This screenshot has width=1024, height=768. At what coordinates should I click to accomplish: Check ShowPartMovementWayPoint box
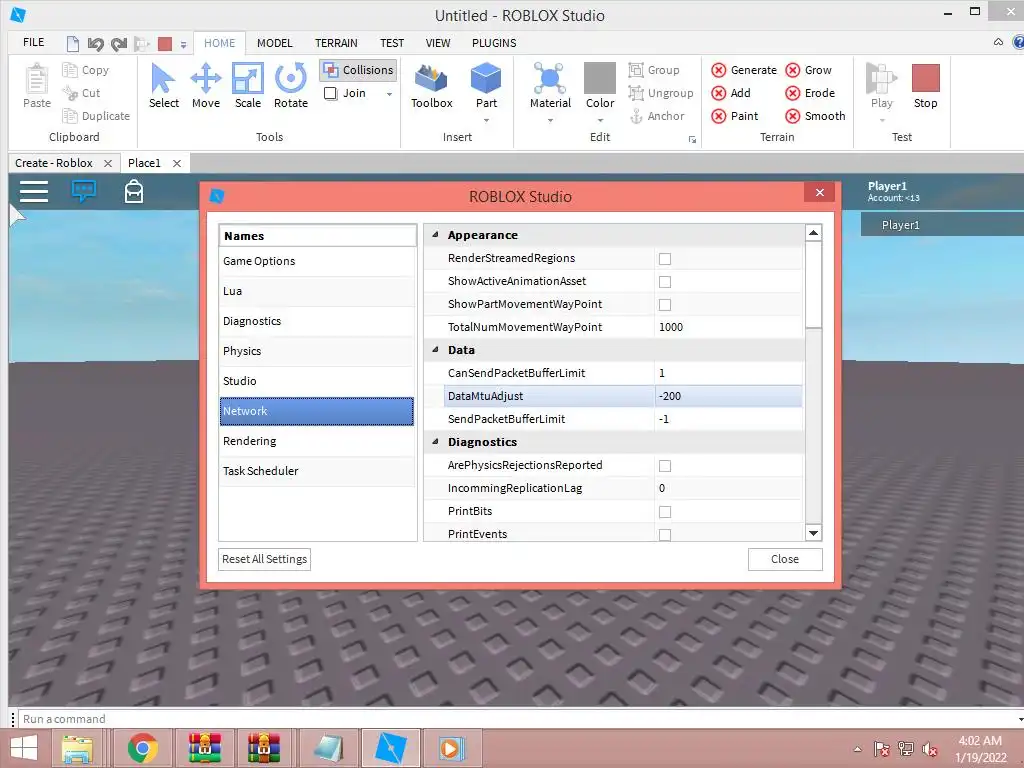coord(665,304)
